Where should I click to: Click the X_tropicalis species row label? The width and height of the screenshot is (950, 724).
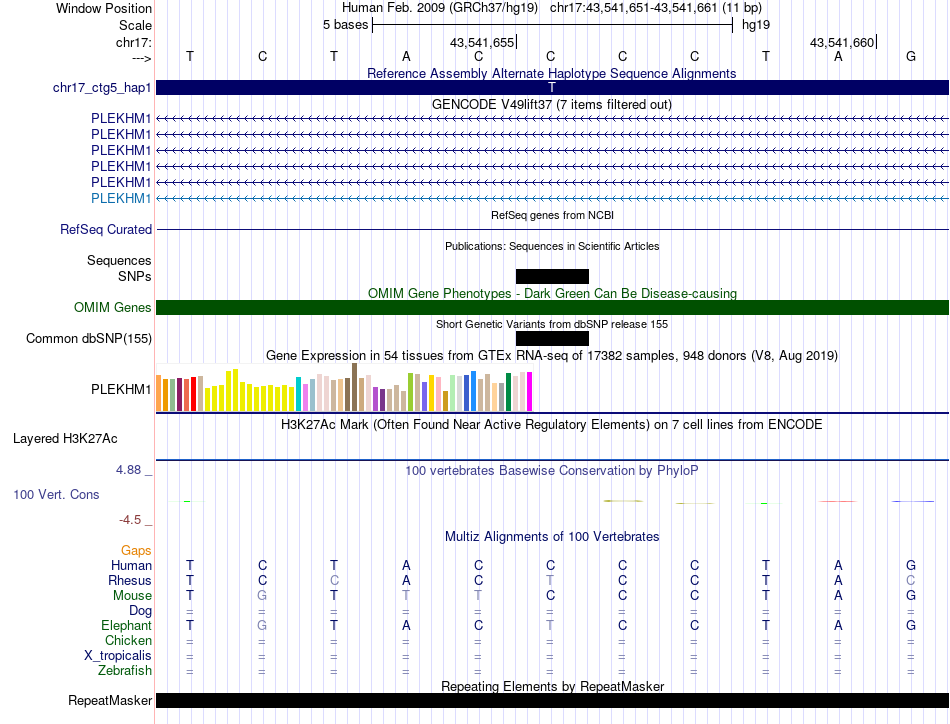(x=118, y=656)
